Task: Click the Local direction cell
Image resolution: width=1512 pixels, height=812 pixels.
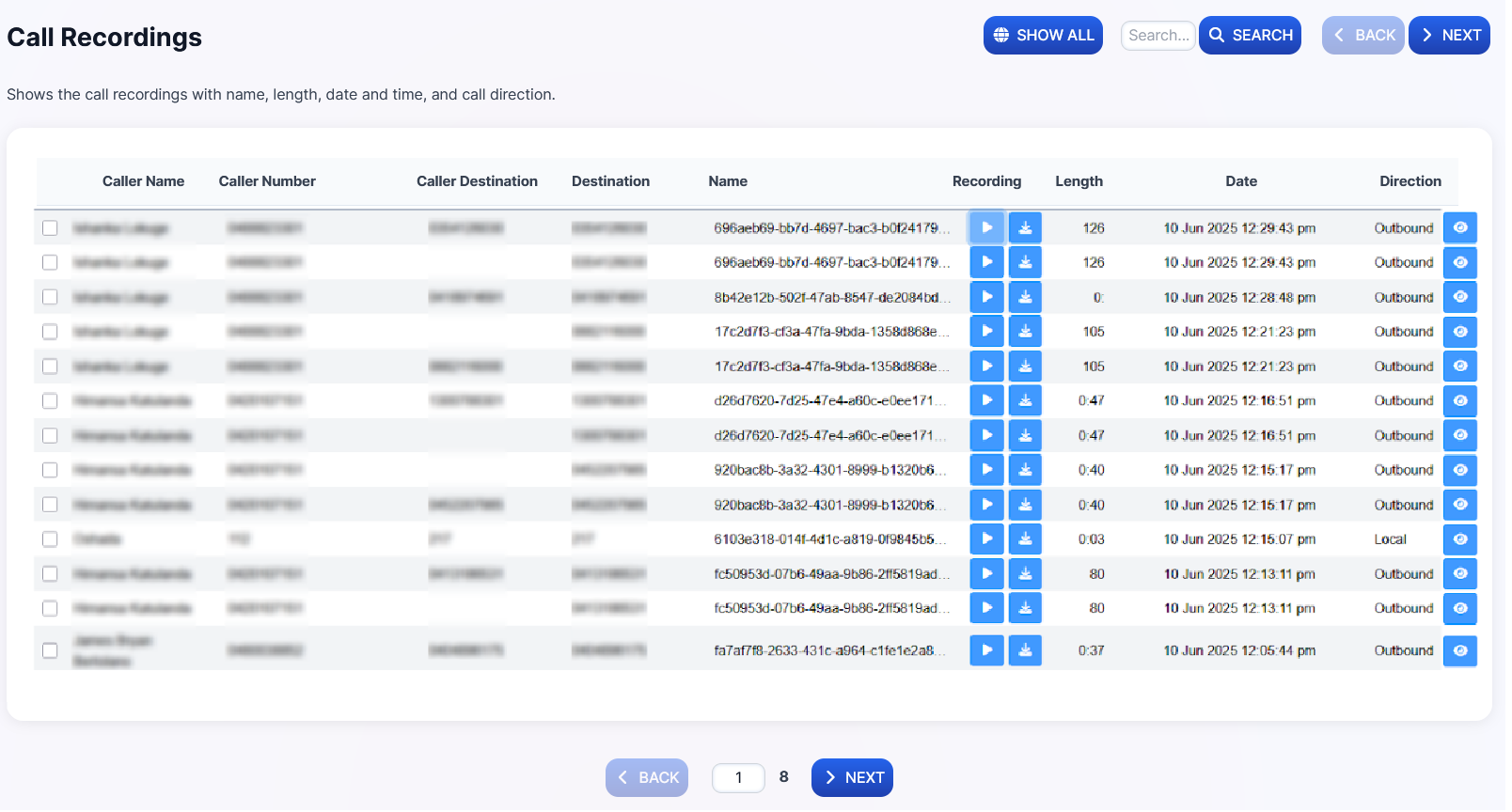Action: point(1390,539)
